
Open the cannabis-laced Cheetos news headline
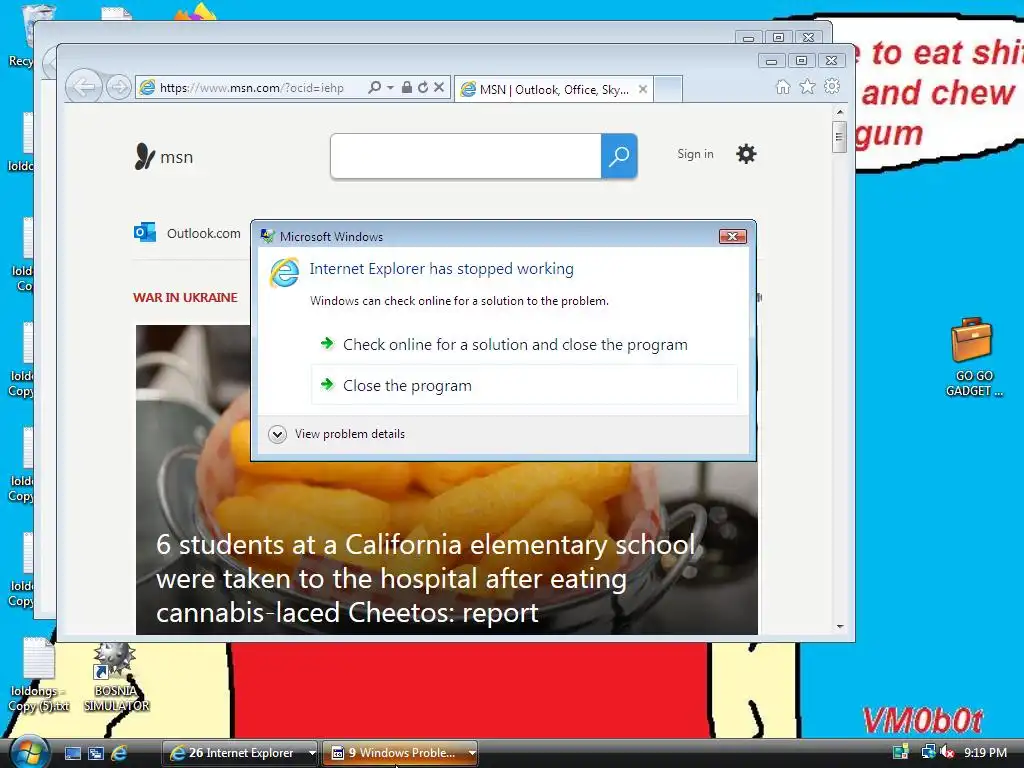click(425, 579)
